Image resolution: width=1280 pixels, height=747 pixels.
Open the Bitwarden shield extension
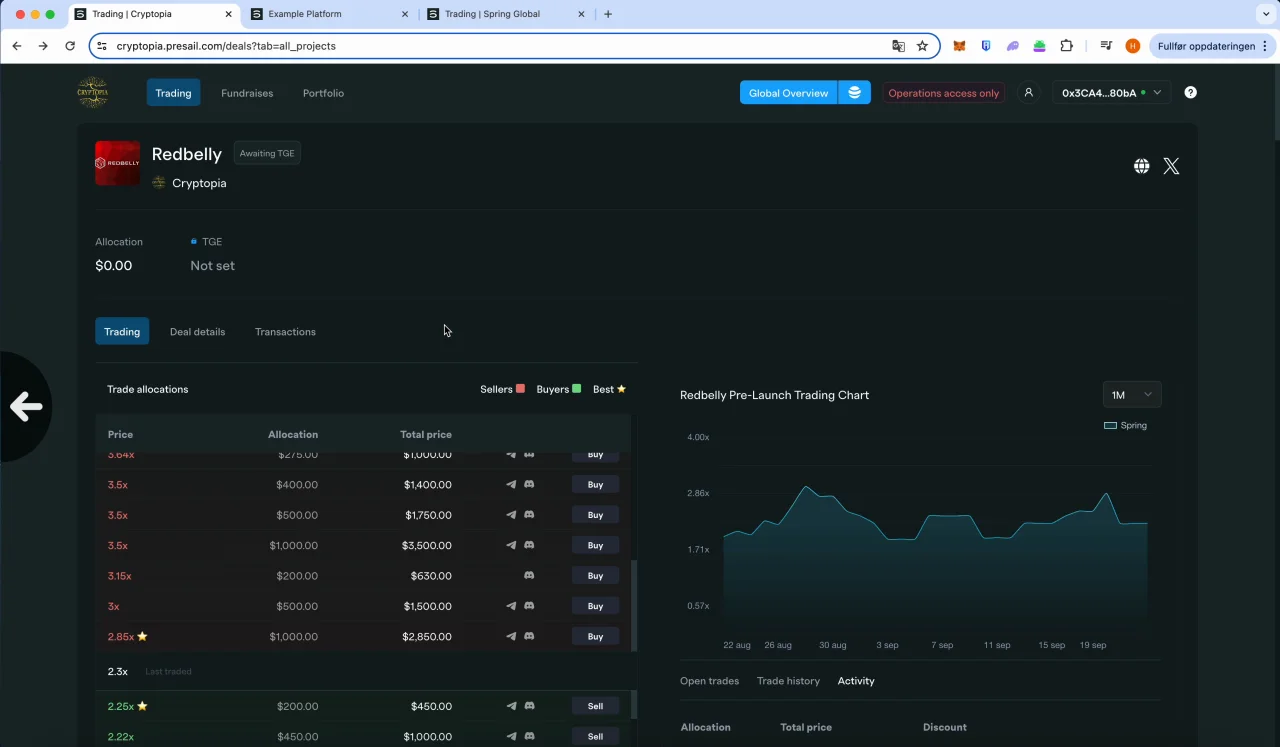(986, 46)
